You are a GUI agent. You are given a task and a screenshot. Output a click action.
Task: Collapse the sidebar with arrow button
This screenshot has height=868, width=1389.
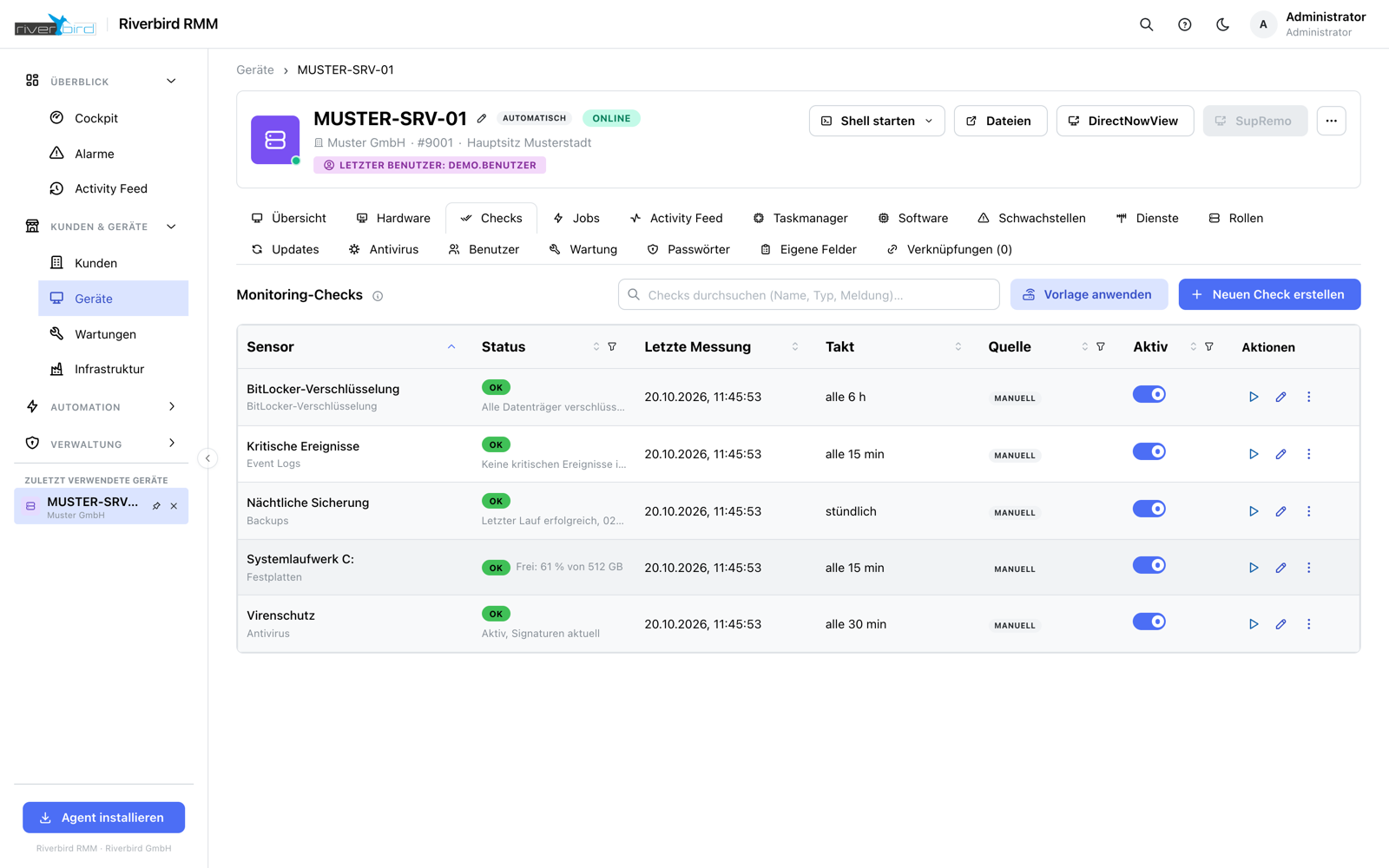coord(207,458)
